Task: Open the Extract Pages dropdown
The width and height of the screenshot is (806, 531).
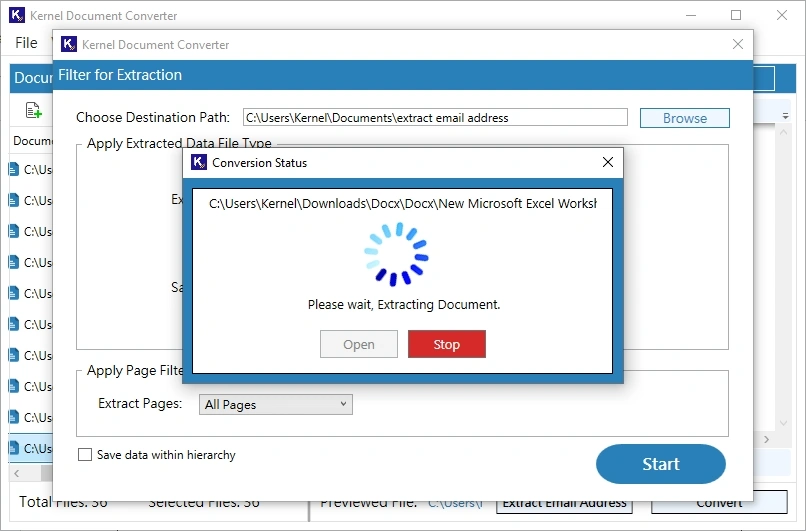Action: [x=276, y=405]
